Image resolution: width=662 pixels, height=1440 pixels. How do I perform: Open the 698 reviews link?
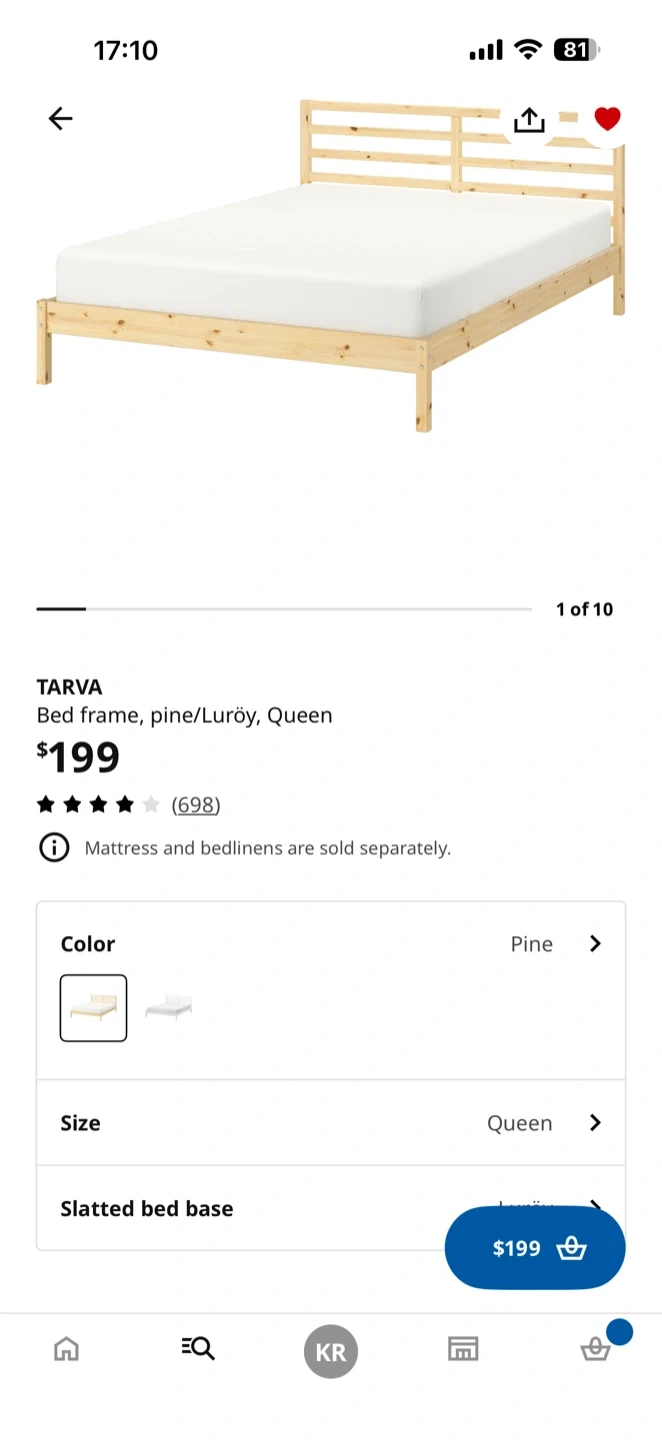pyautogui.click(x=196, y=805)
